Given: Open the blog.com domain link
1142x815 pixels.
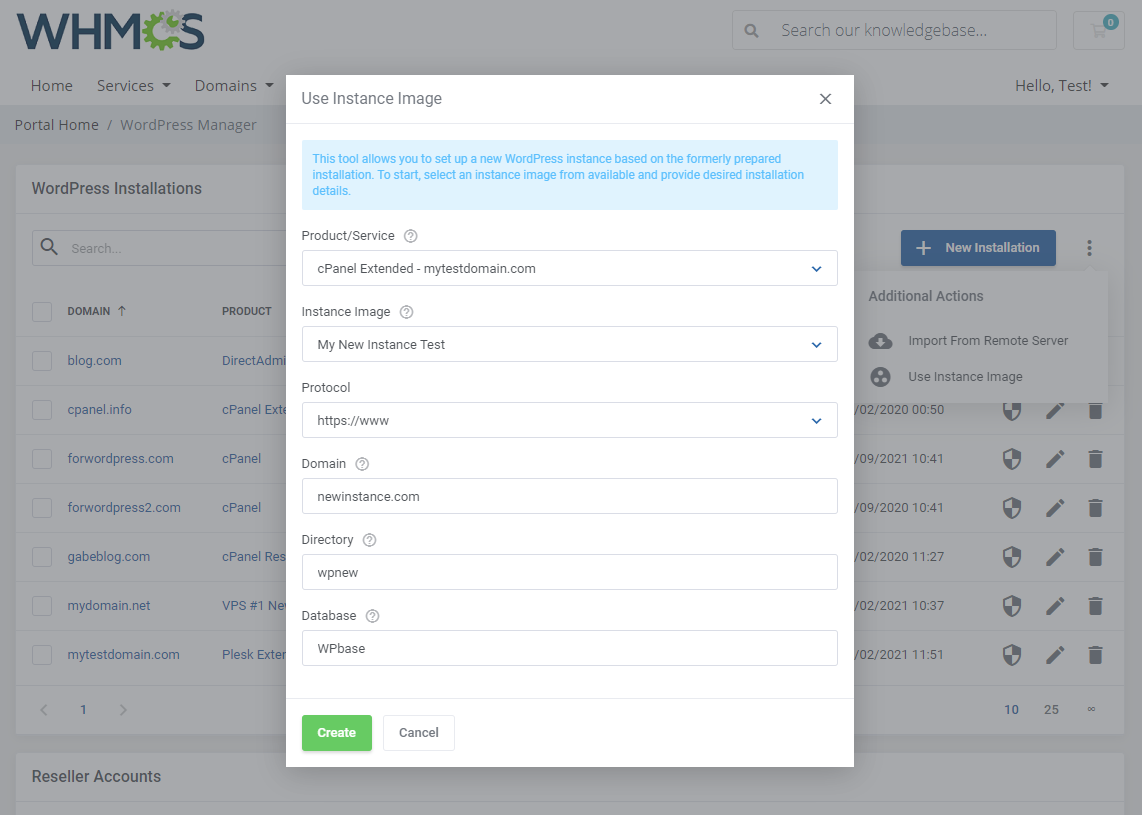Looking at the screenshot, I should coord(95,361).
